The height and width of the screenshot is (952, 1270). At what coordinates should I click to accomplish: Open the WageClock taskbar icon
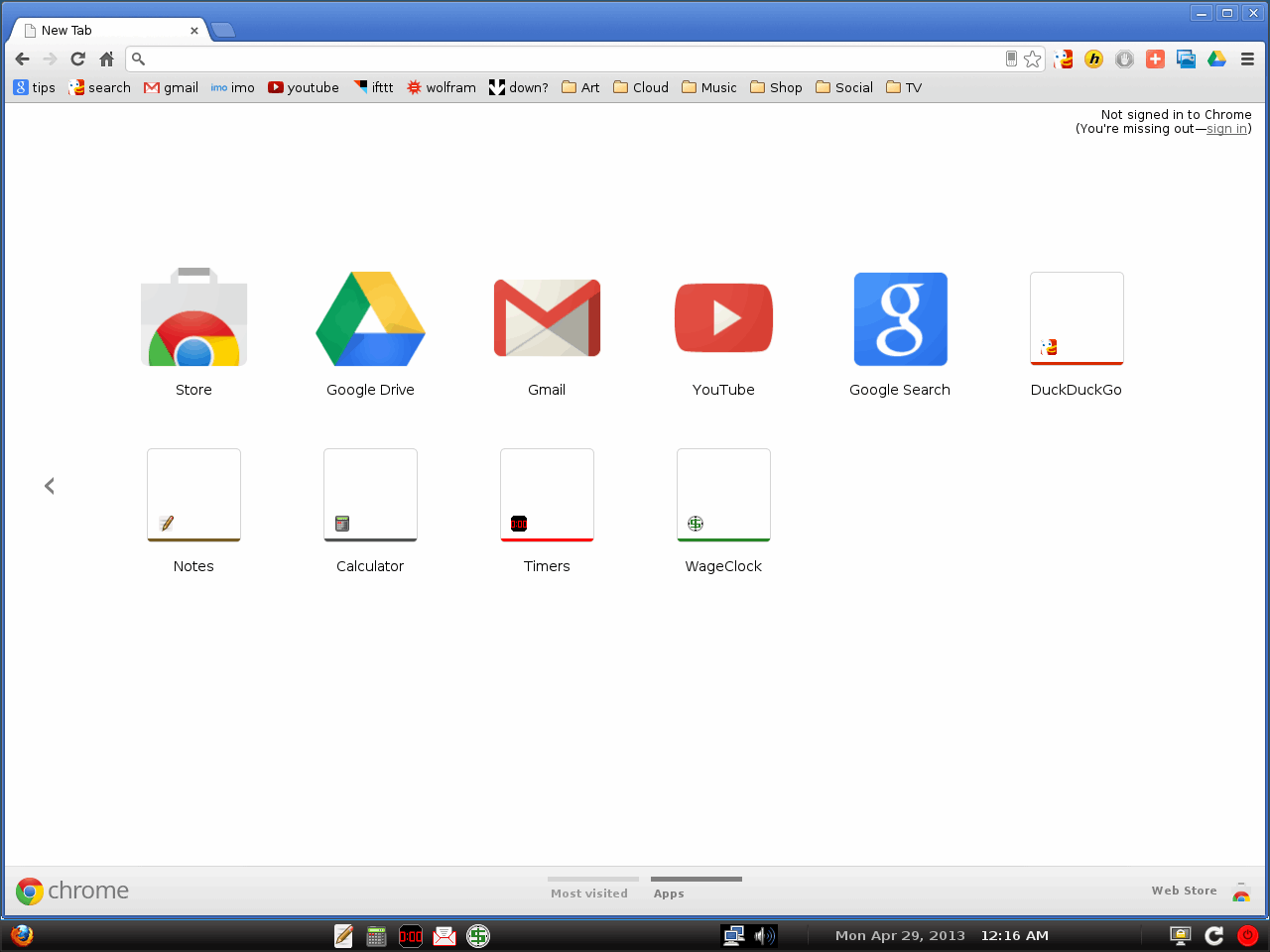click(478, 935)
